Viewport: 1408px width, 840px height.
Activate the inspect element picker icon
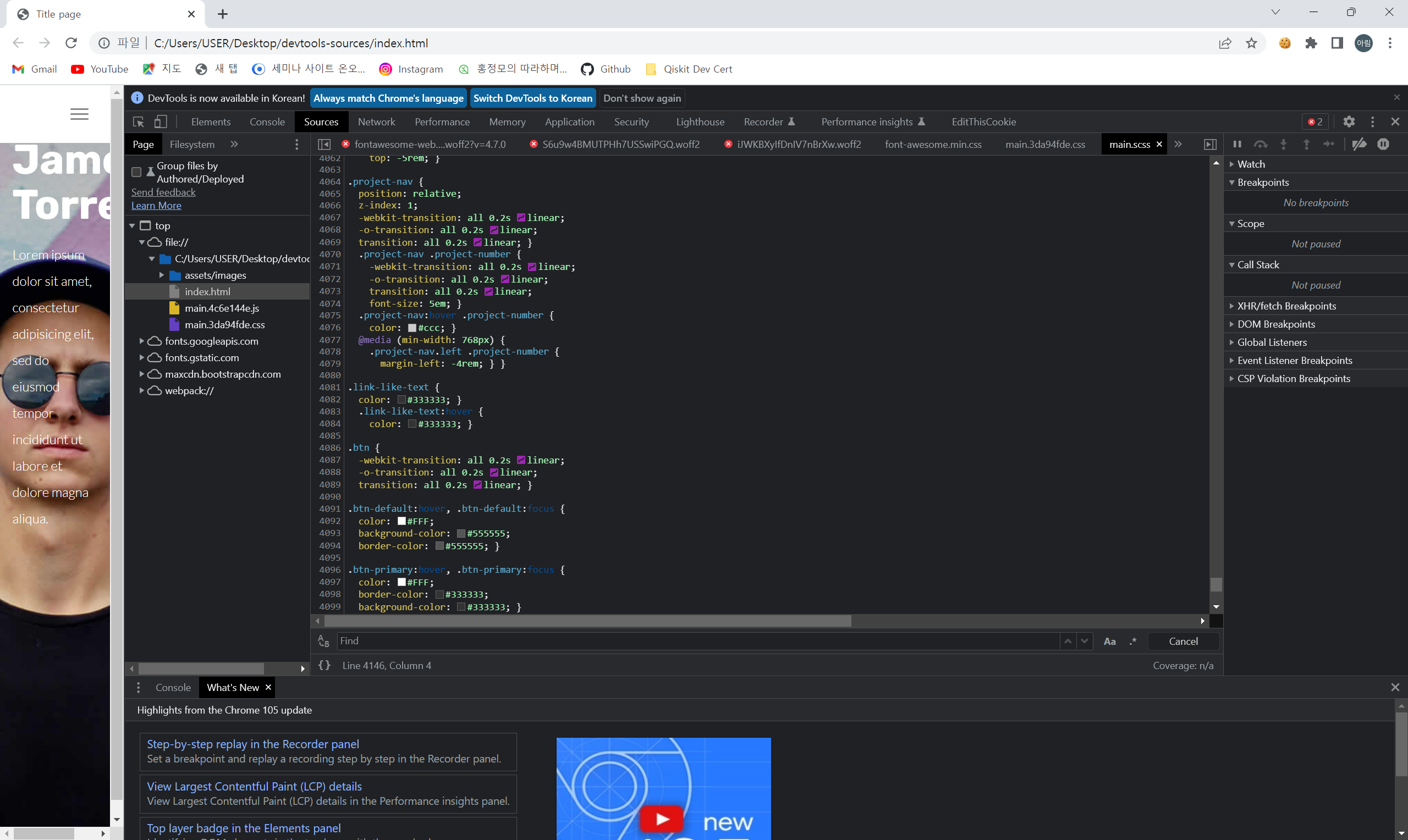138,121
